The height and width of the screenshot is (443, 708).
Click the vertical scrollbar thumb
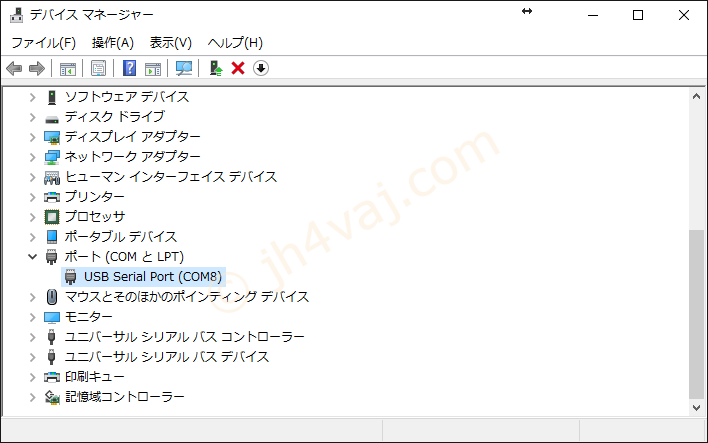696,314
